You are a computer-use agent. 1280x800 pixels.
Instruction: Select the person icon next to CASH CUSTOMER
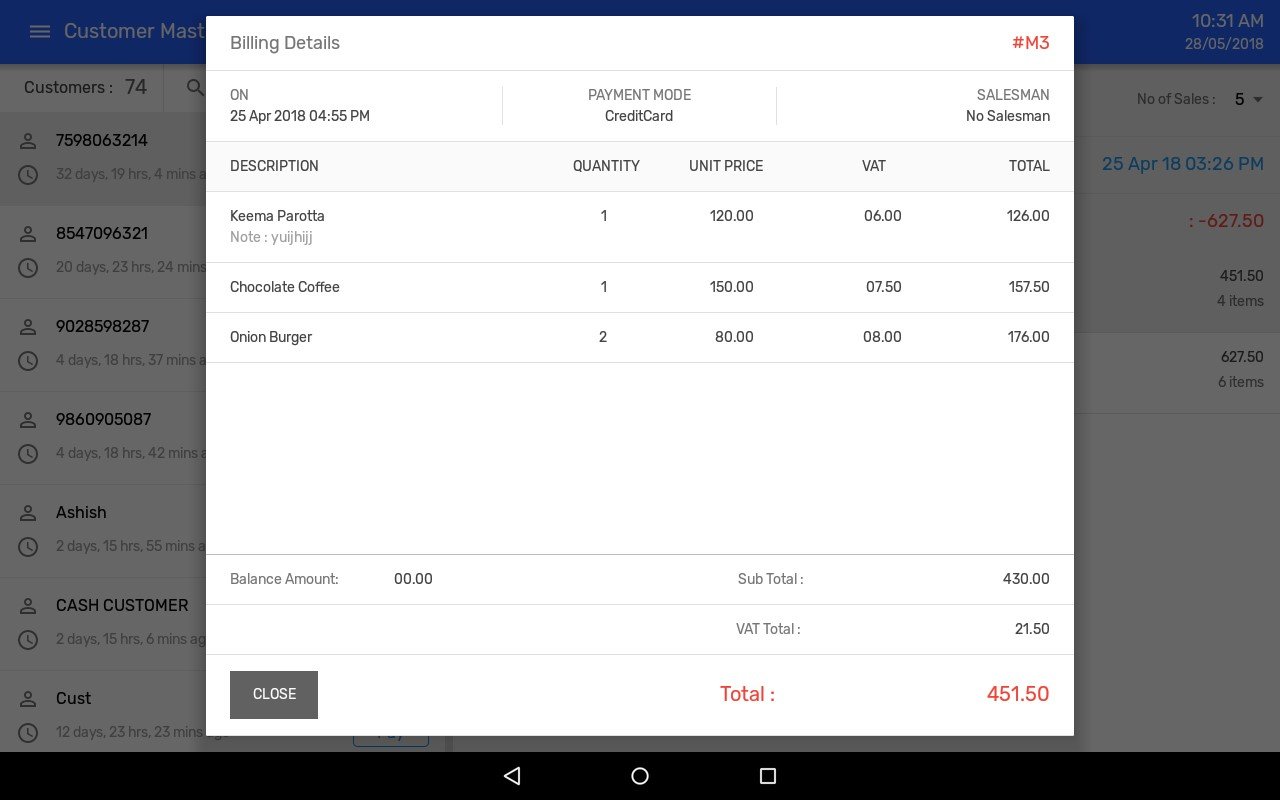28,605
